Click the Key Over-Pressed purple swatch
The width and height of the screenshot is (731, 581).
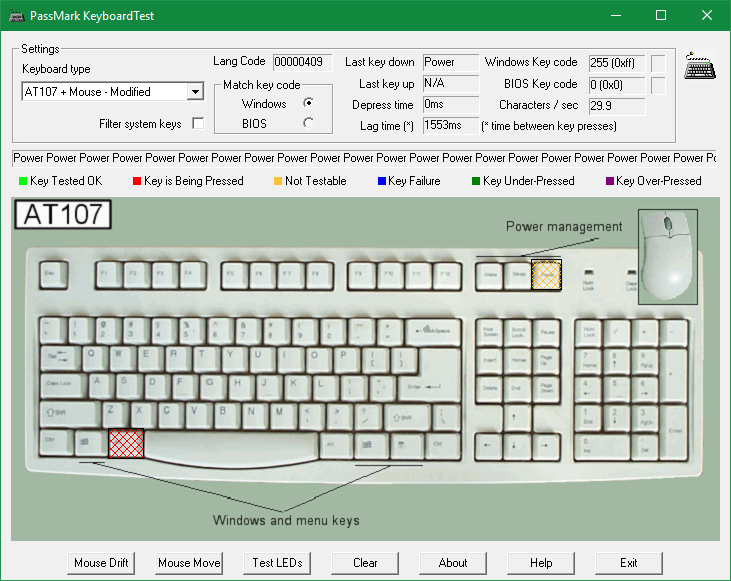610,181
